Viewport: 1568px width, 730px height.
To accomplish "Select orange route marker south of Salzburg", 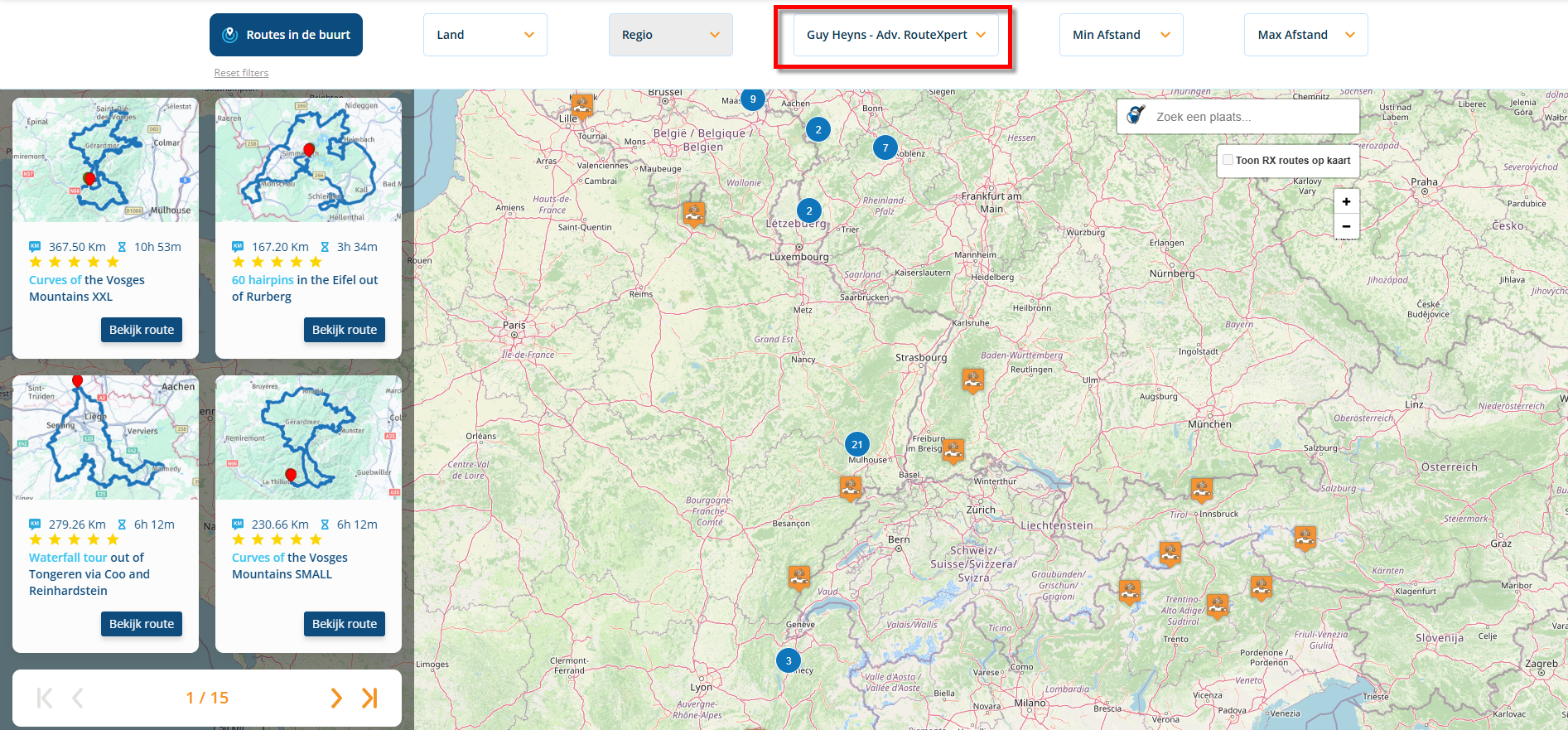I will (x=1305, y=539).
